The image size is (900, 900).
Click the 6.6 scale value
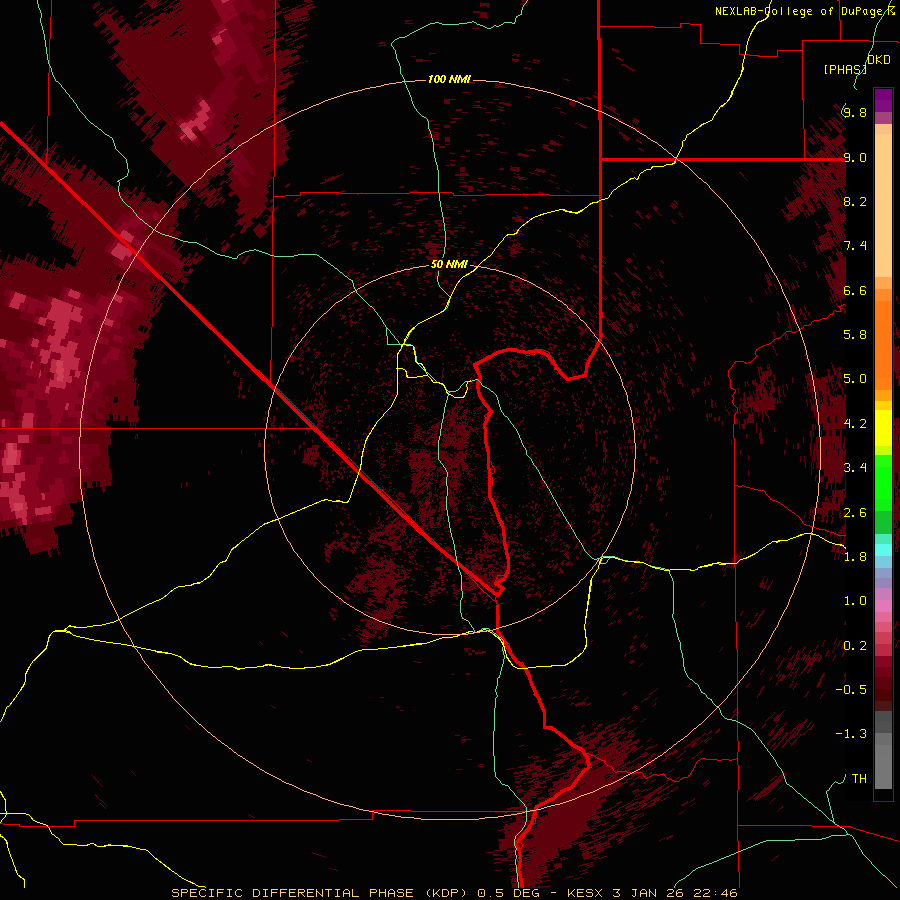coord(855,290)
